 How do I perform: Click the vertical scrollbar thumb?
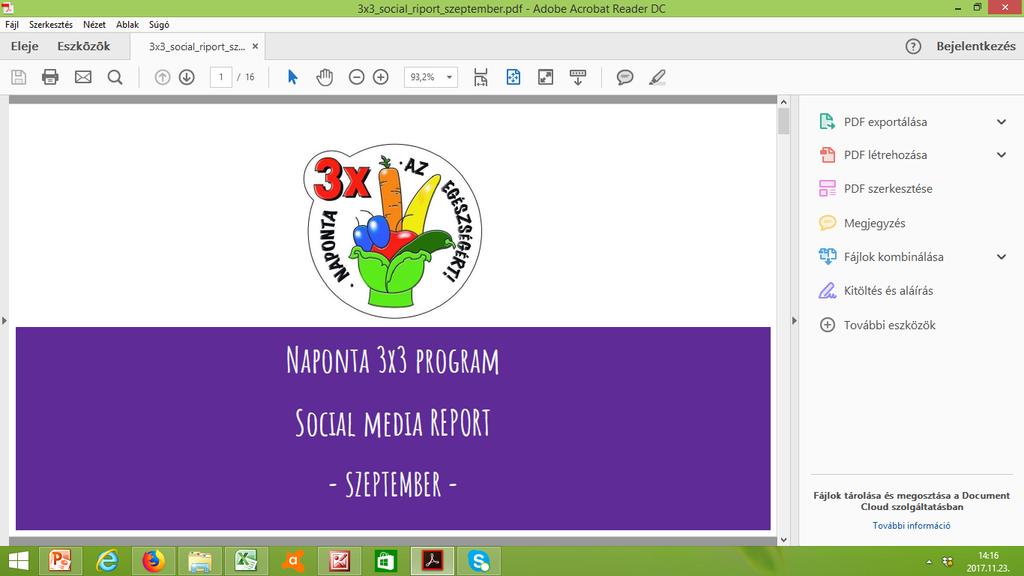click(784, 121)
